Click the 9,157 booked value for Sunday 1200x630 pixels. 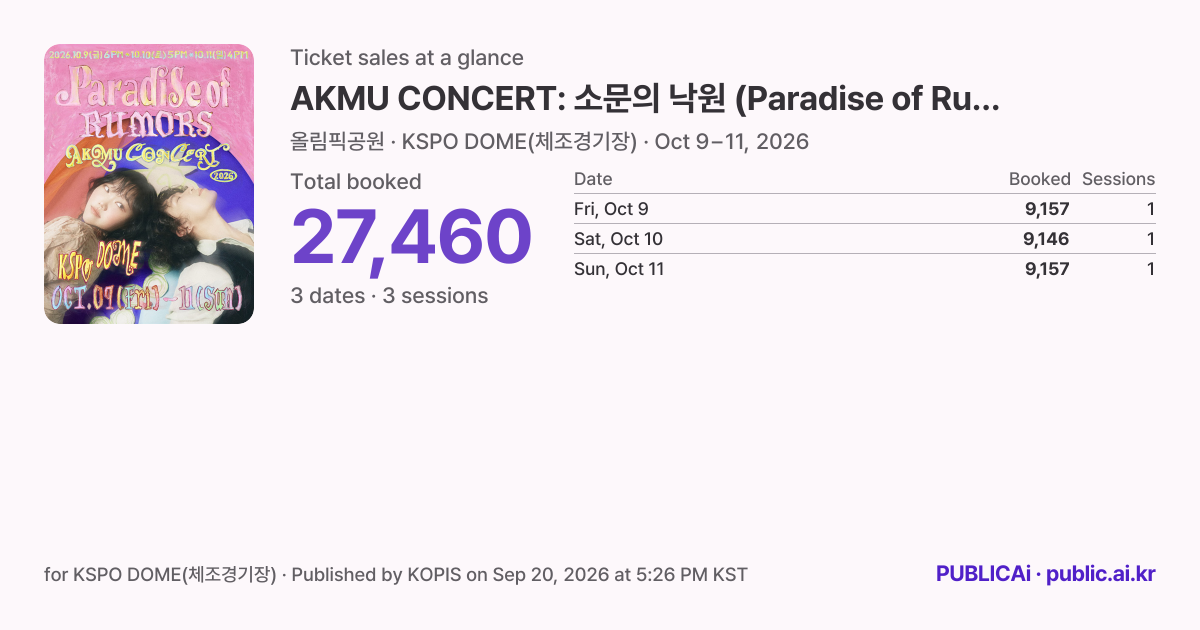point(1046,269)
